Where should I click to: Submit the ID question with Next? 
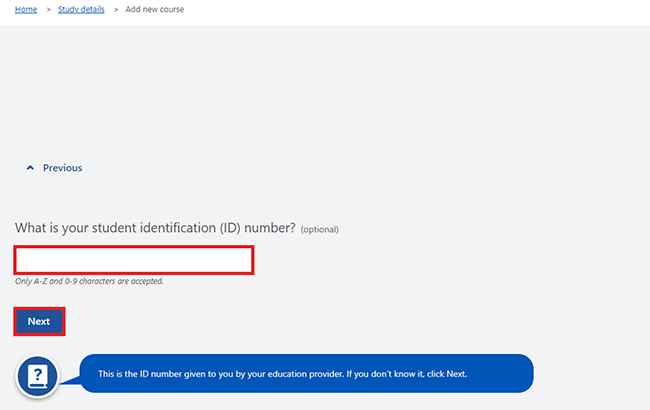click(39, 321)
